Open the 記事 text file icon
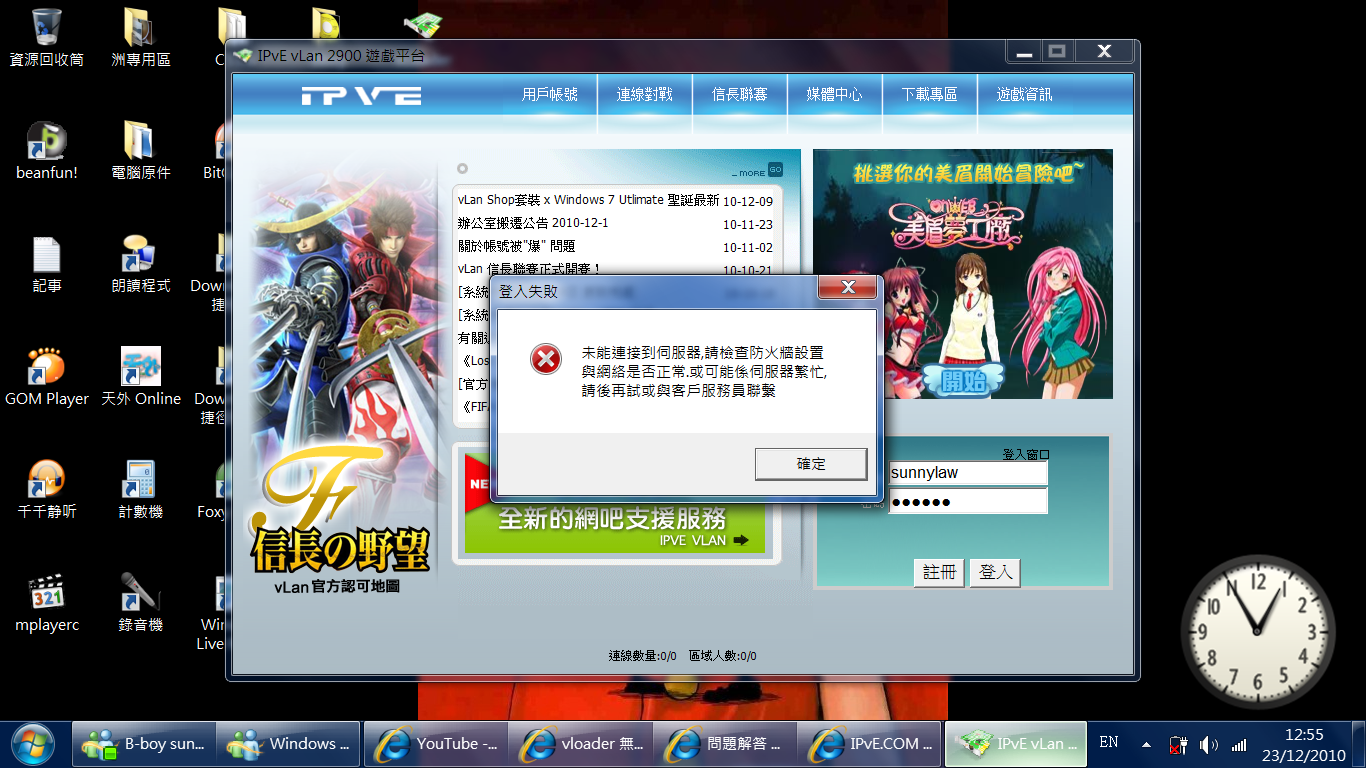The width and height of the screenshot is (1366, 768). tap(47, 264)
